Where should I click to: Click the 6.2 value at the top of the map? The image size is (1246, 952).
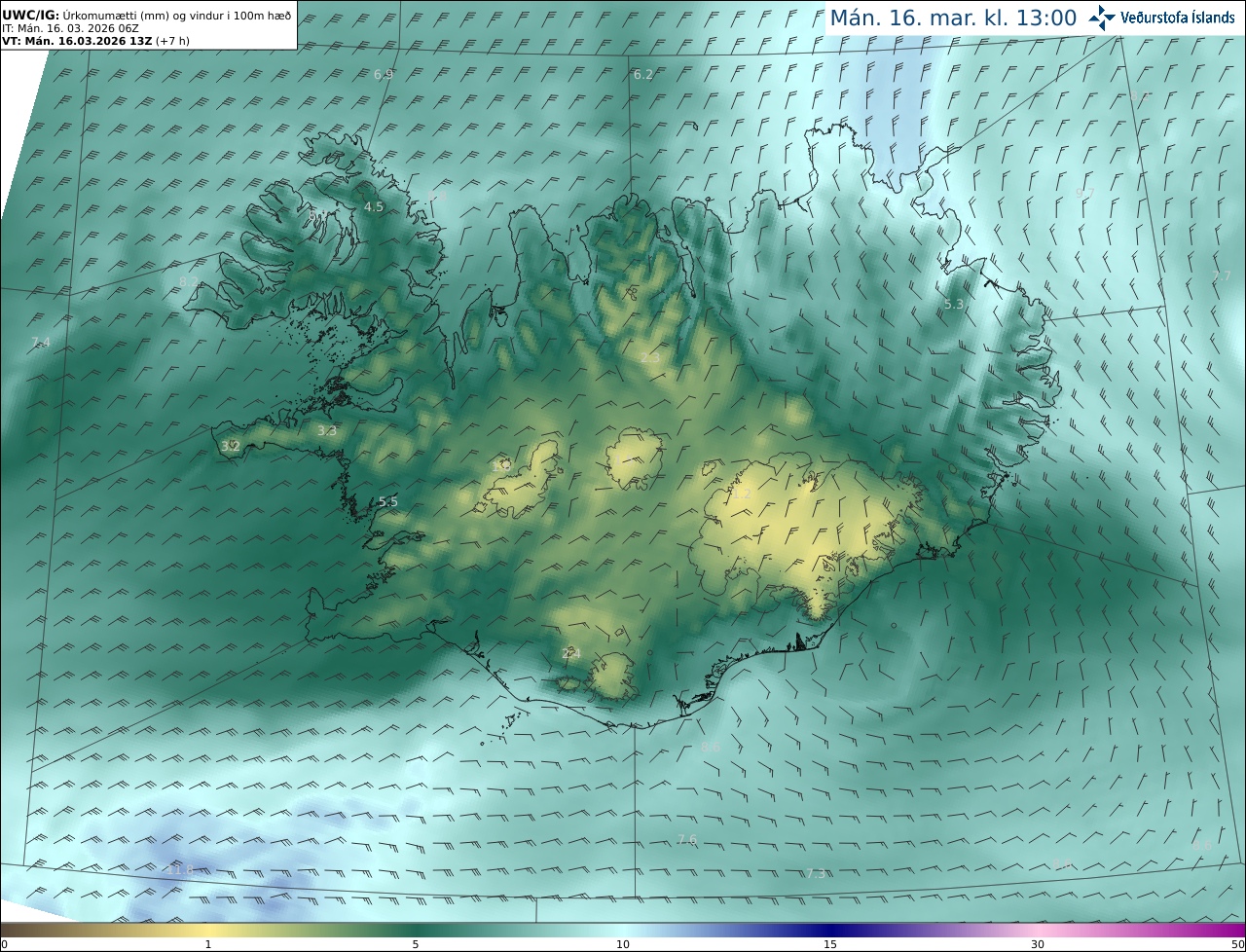pos(643,74)
